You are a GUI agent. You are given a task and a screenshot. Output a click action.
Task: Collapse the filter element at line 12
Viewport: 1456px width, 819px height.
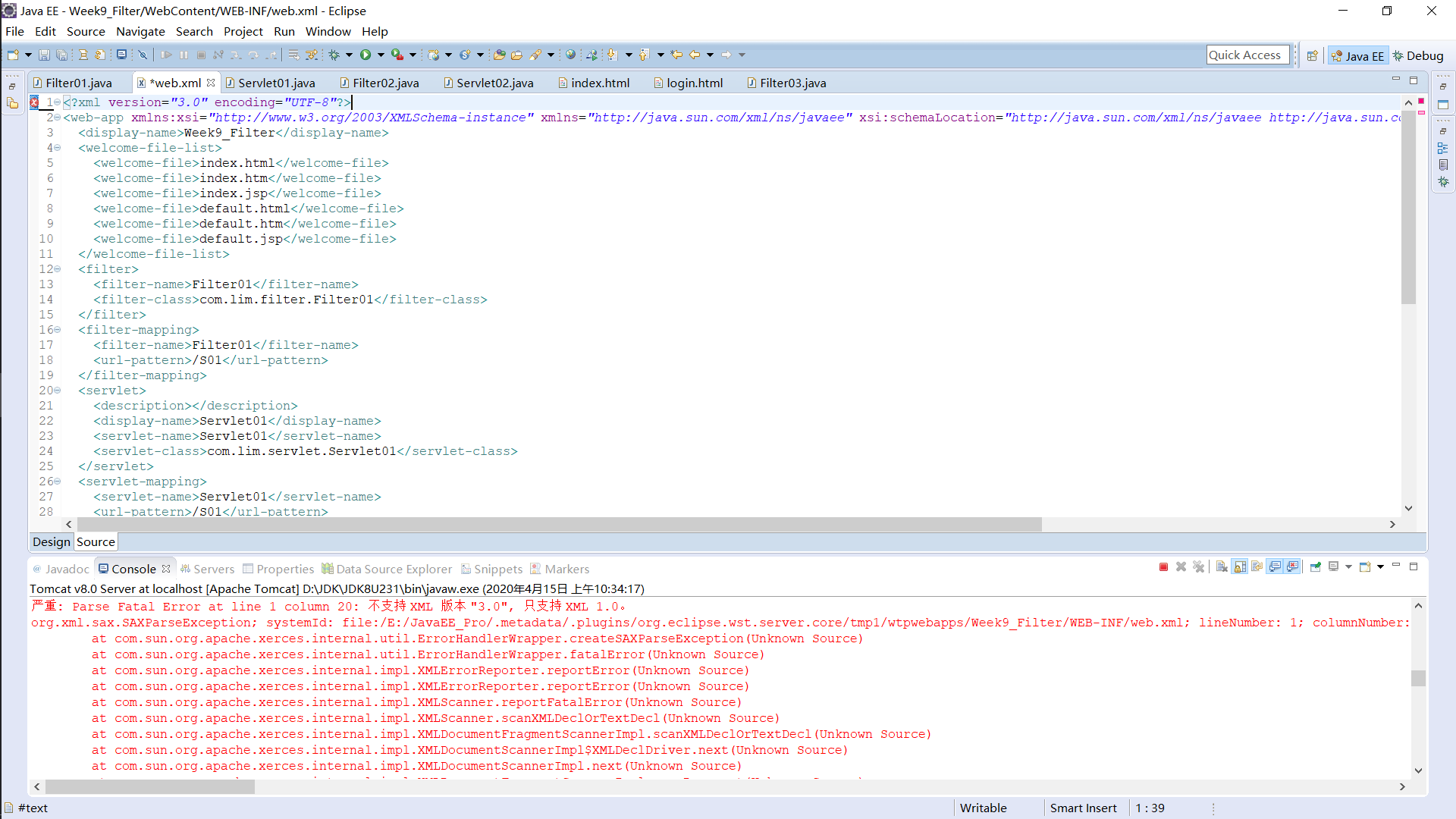(x=58, y=269)
